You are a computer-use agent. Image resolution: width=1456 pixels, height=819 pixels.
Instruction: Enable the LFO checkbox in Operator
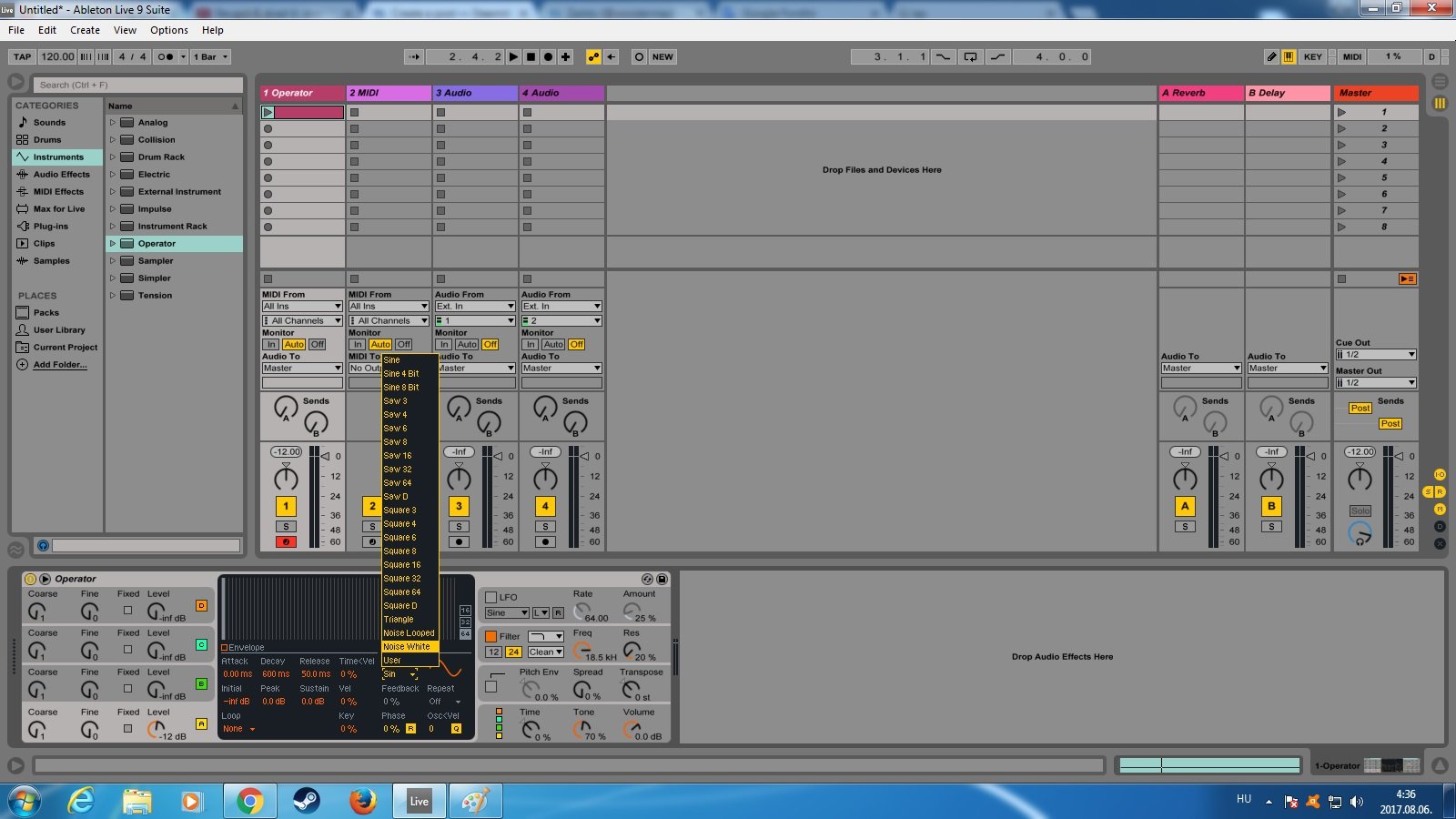pos(491,598)
